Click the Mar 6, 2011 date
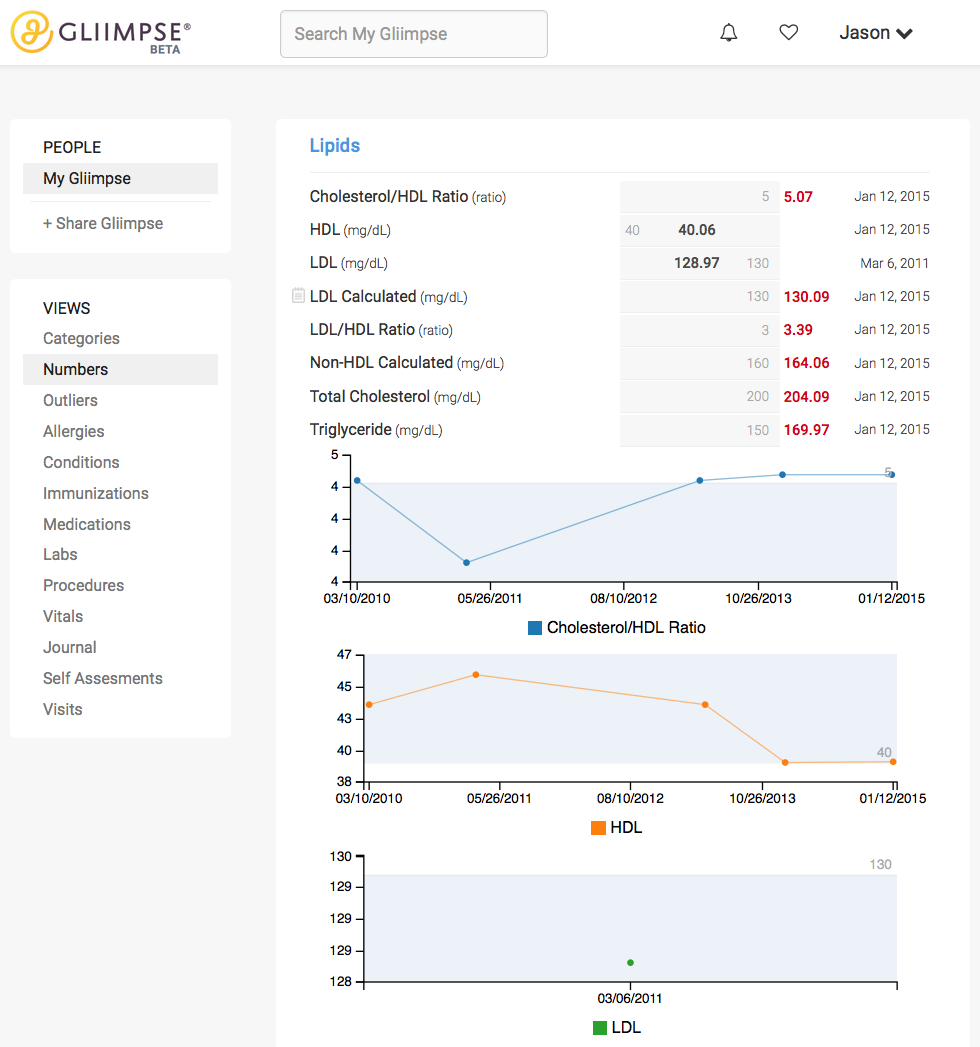980x1047 pixels. coord(895,263)
